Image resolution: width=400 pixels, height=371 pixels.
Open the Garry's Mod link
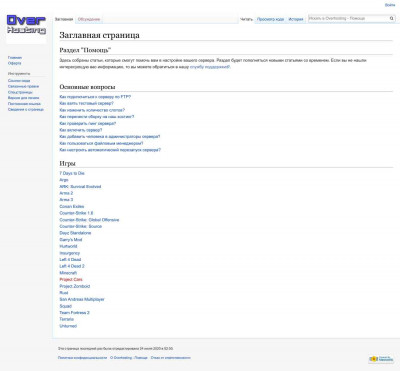(71, 240)
